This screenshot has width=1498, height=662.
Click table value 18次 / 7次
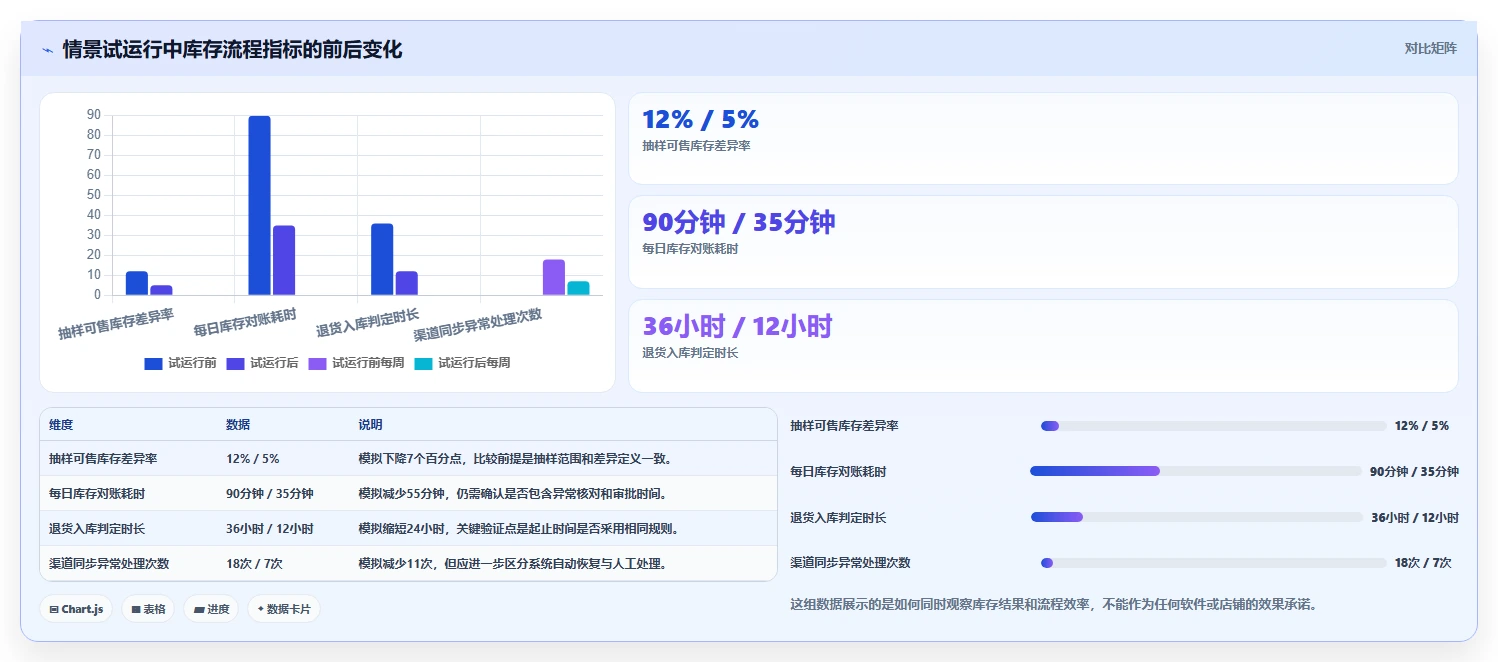coord(255,564)
